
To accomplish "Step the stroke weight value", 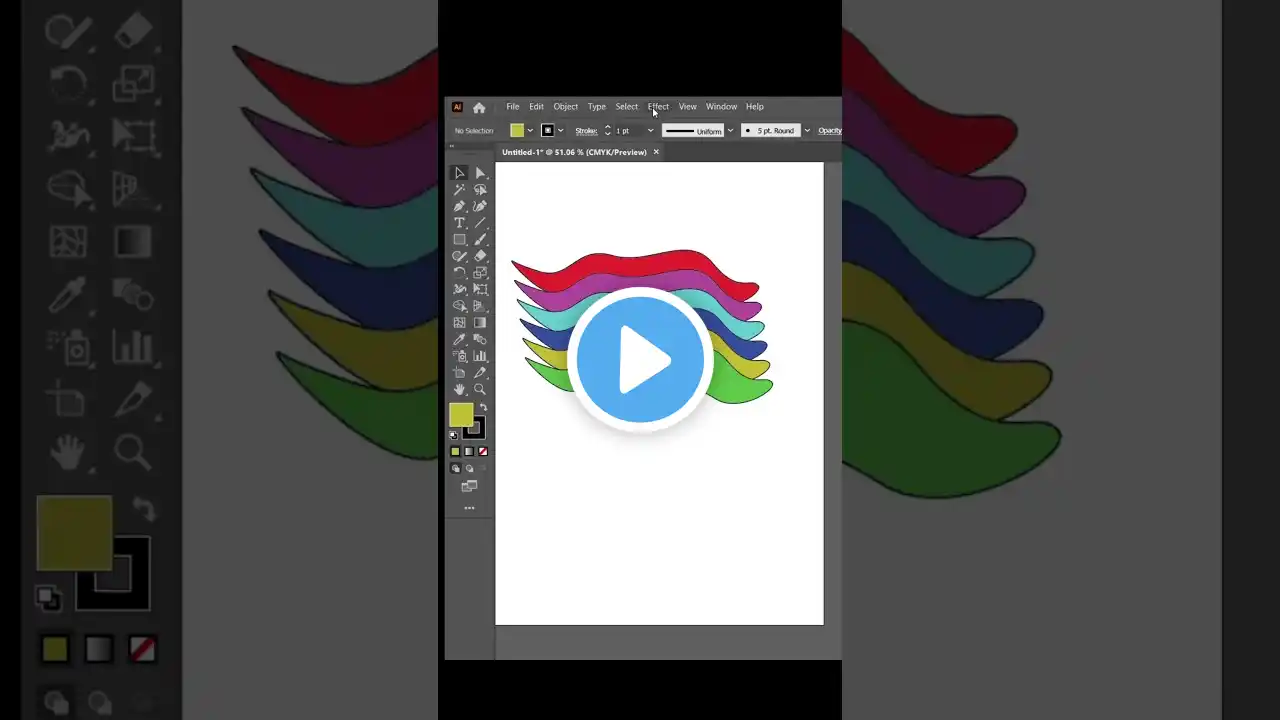I will tap(607, 131).
